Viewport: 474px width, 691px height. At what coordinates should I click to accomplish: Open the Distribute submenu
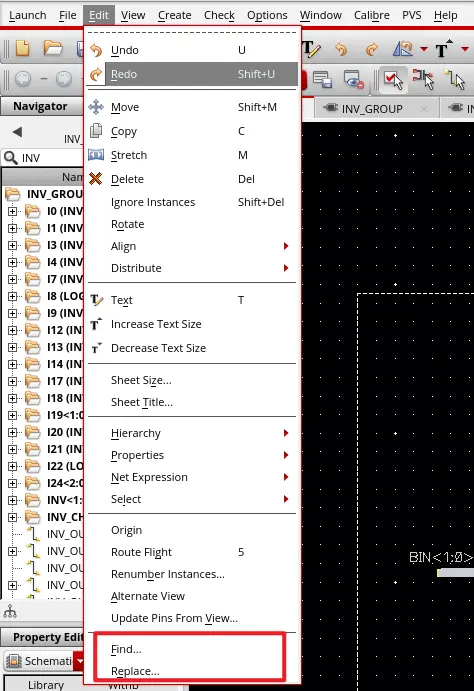tap(192, 268)
